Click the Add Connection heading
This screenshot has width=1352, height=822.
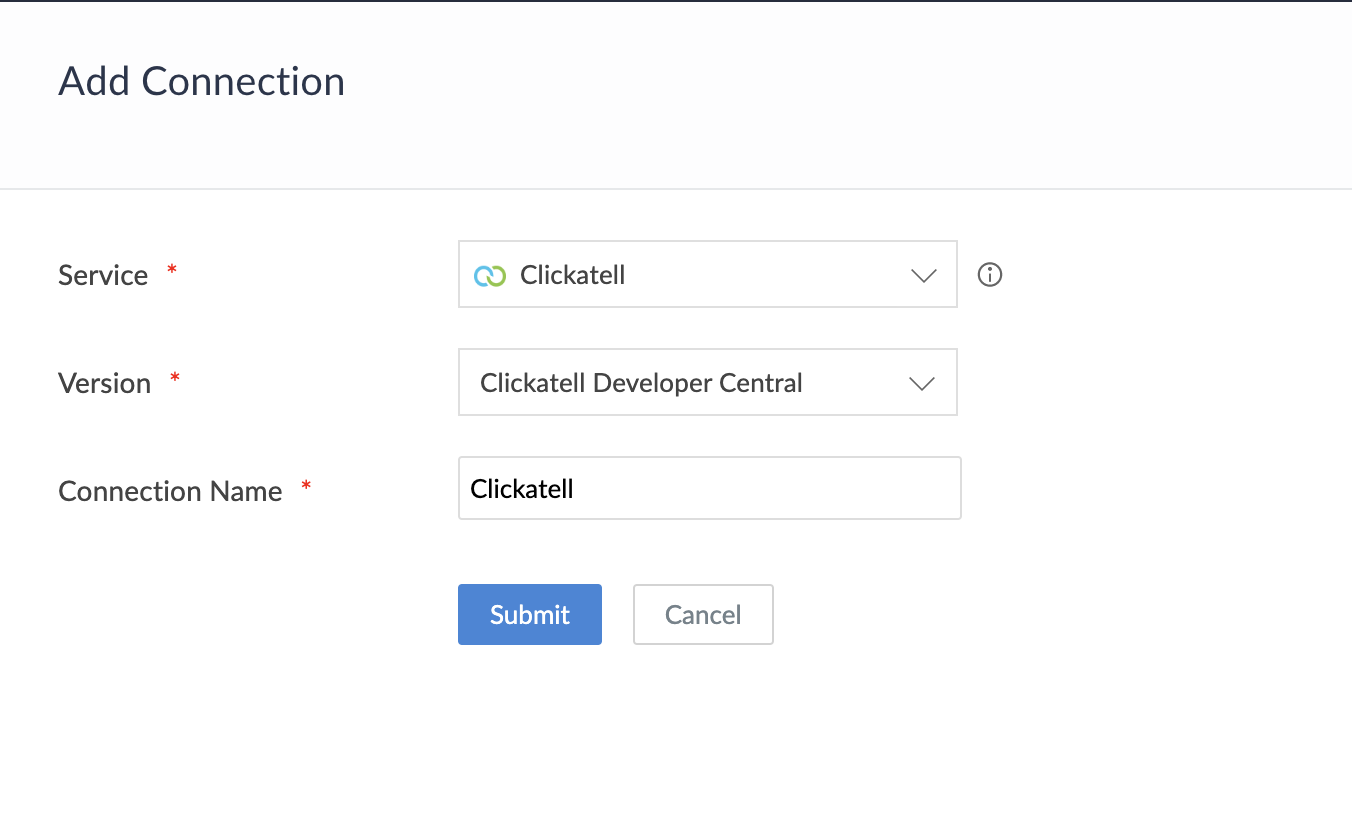(201, 81)
